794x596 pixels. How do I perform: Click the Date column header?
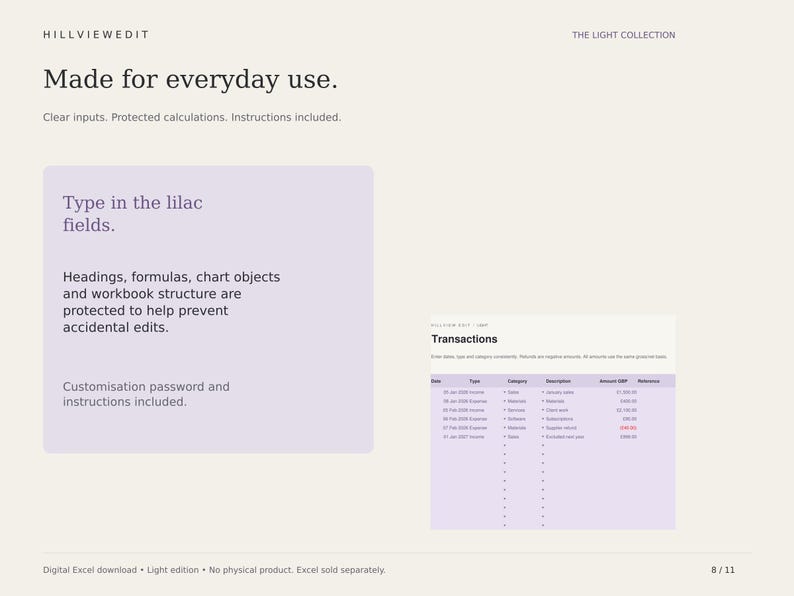(436, 381)
